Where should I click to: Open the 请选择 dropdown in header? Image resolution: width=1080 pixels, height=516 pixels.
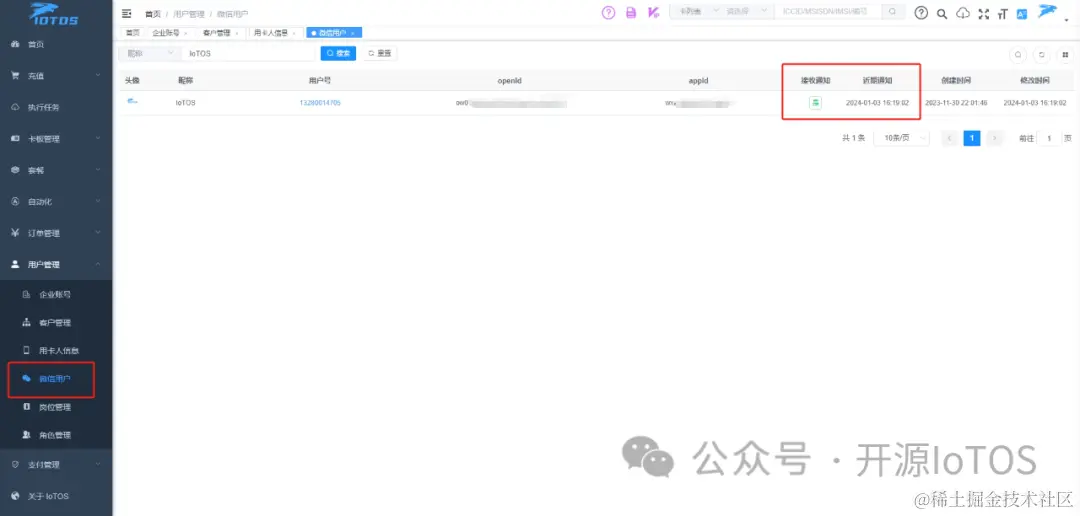click(747, 12)
